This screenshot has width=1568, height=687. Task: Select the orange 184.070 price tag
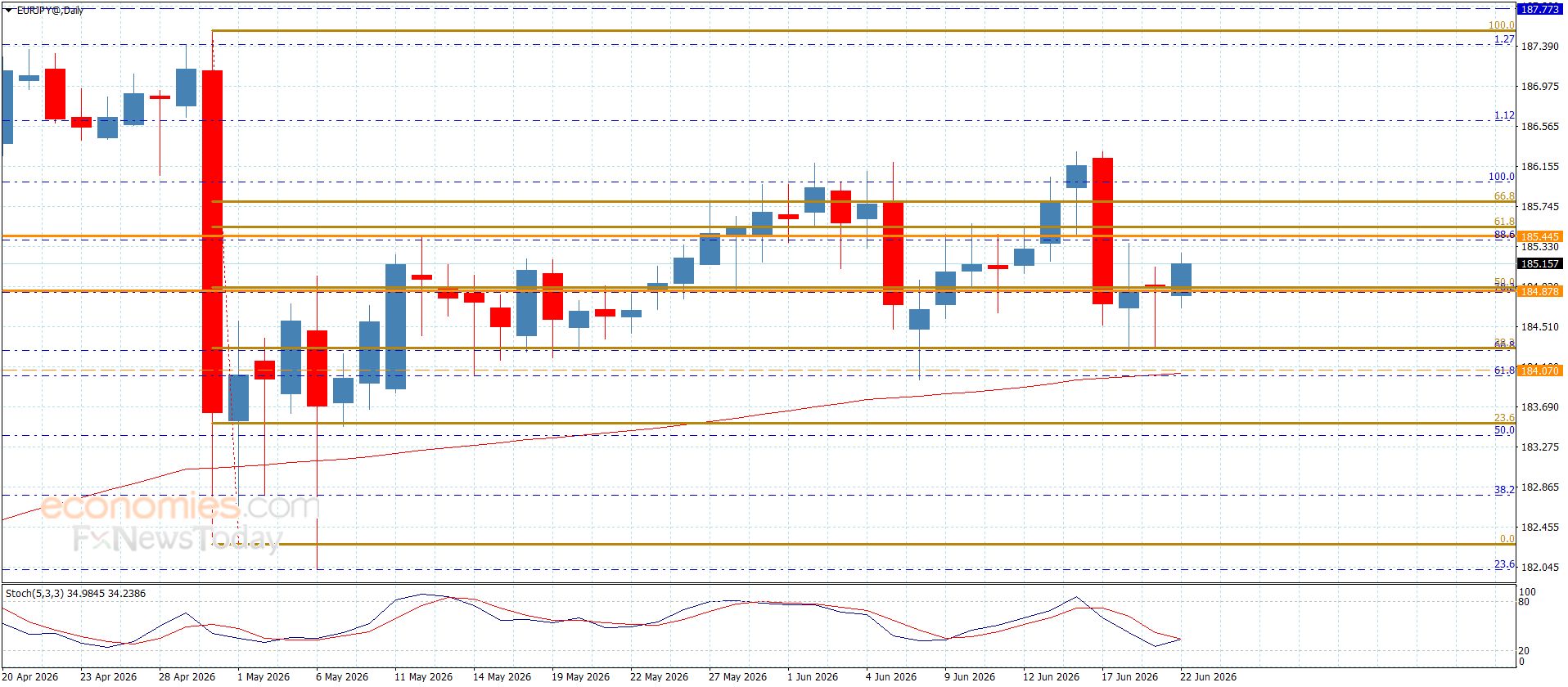(x=1539, y=370)
